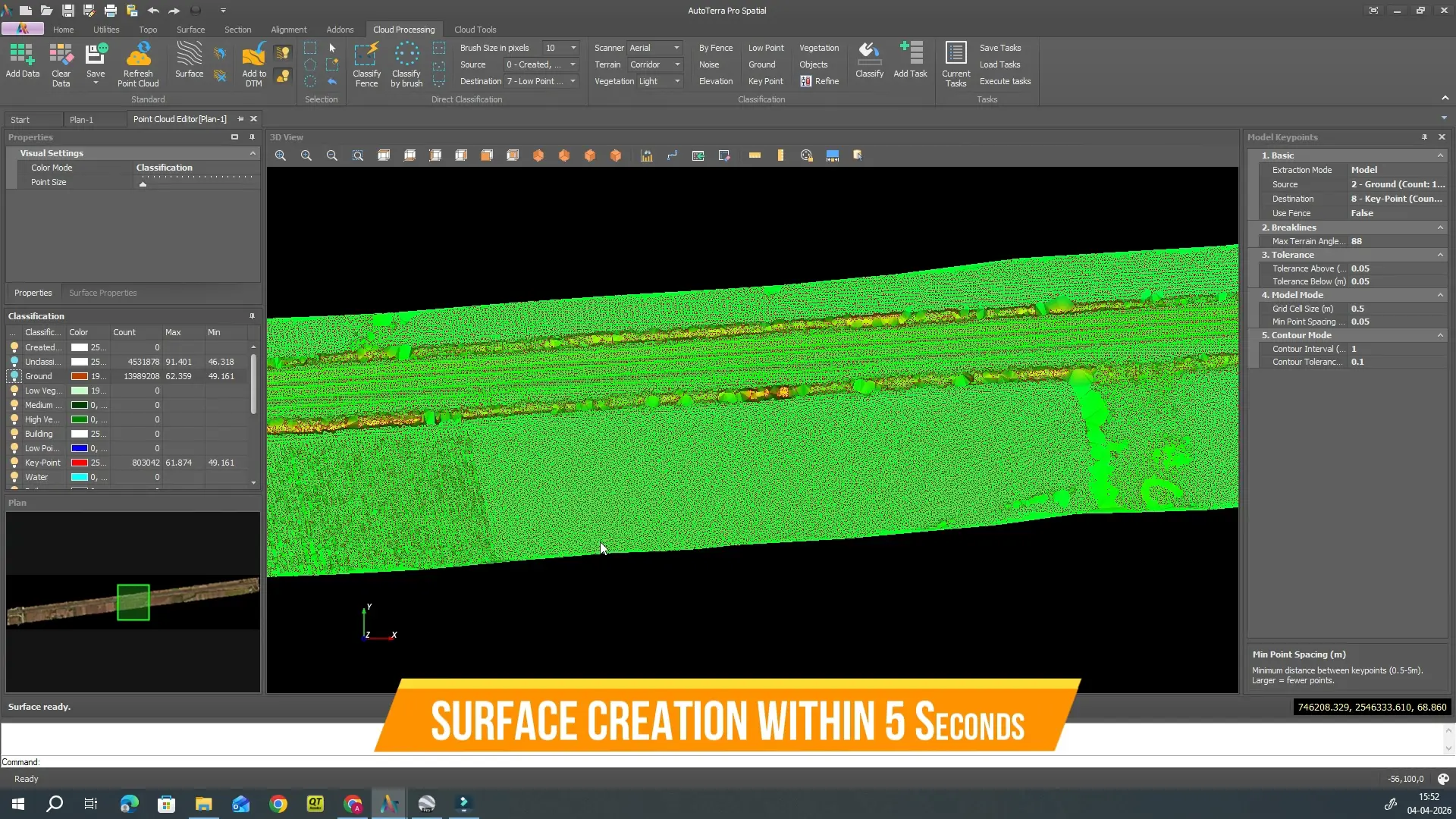Switch to the Cloud Tools ribbon tab

(x=475, y=30)
